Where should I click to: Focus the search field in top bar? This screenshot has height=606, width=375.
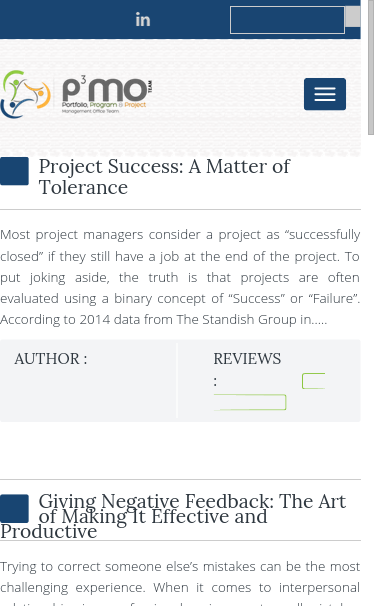pos(287,20)
